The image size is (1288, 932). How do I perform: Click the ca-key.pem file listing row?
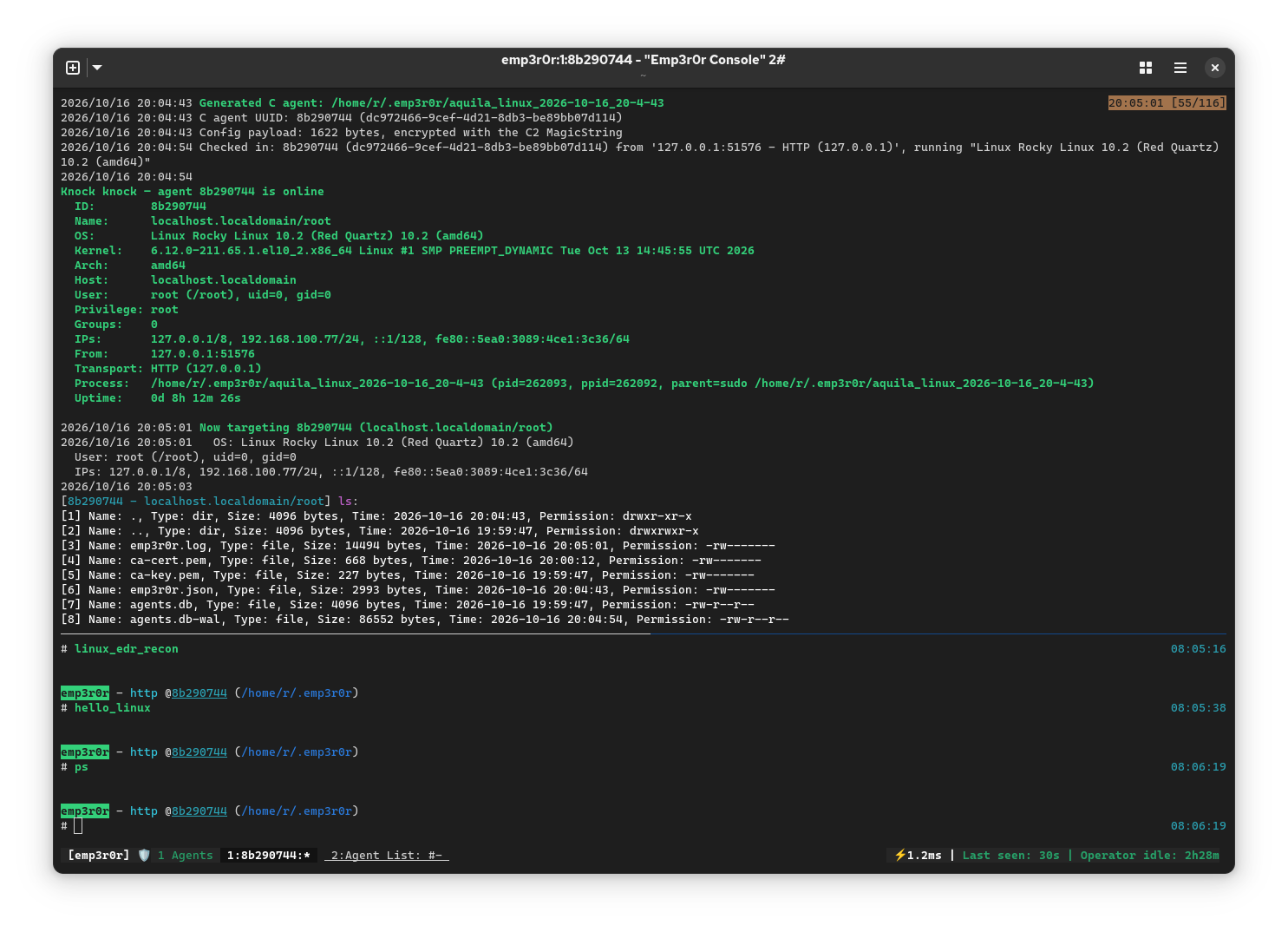pyautogui.click(x=408, y=575)
